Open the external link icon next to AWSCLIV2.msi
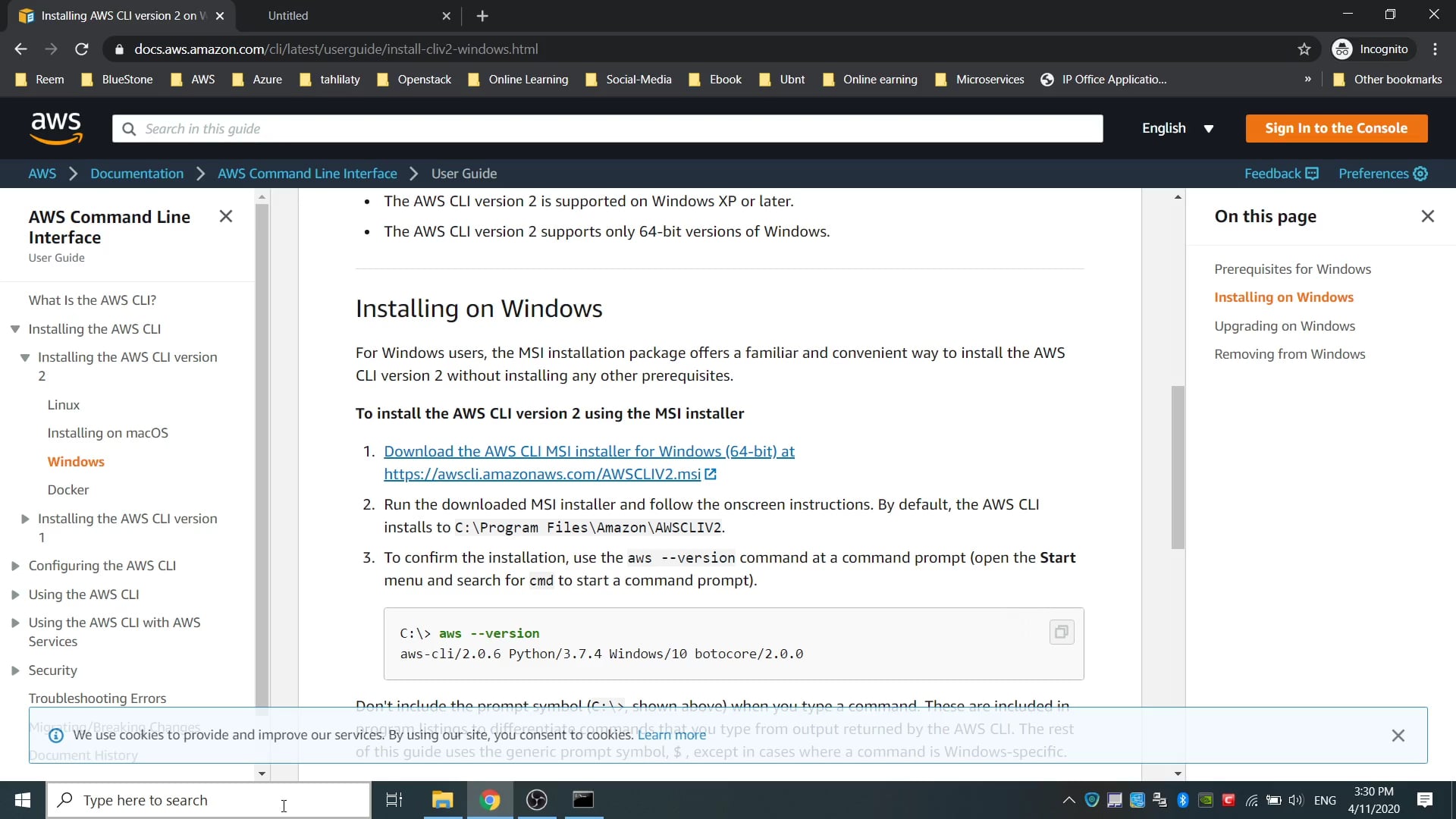 (710, 474)
